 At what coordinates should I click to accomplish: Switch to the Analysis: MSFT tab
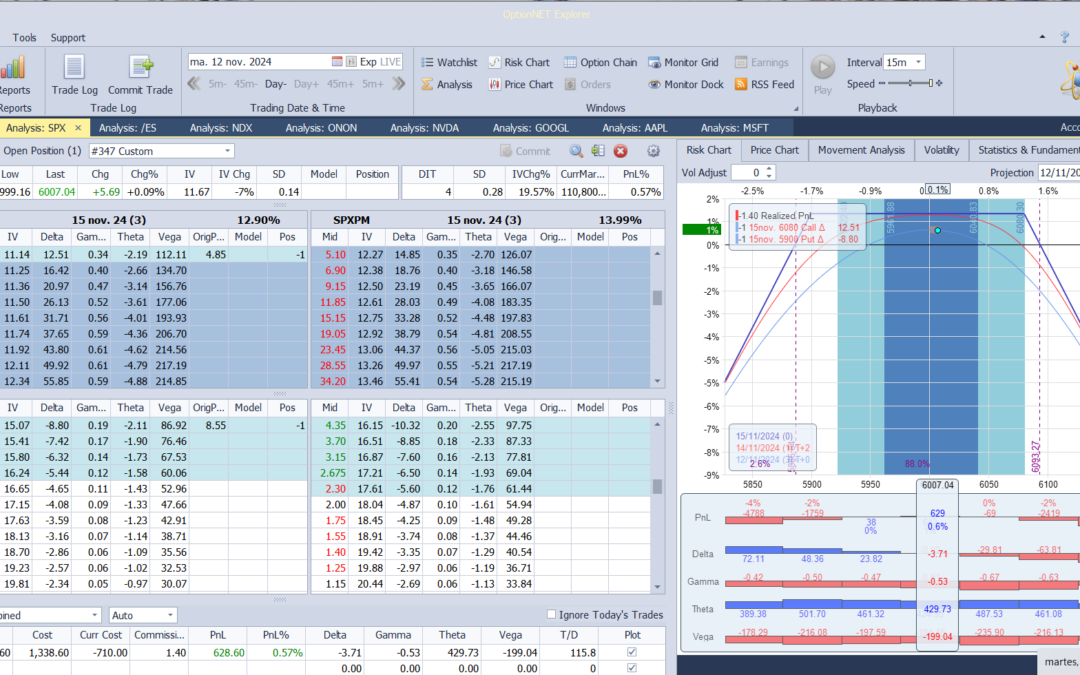734,127
